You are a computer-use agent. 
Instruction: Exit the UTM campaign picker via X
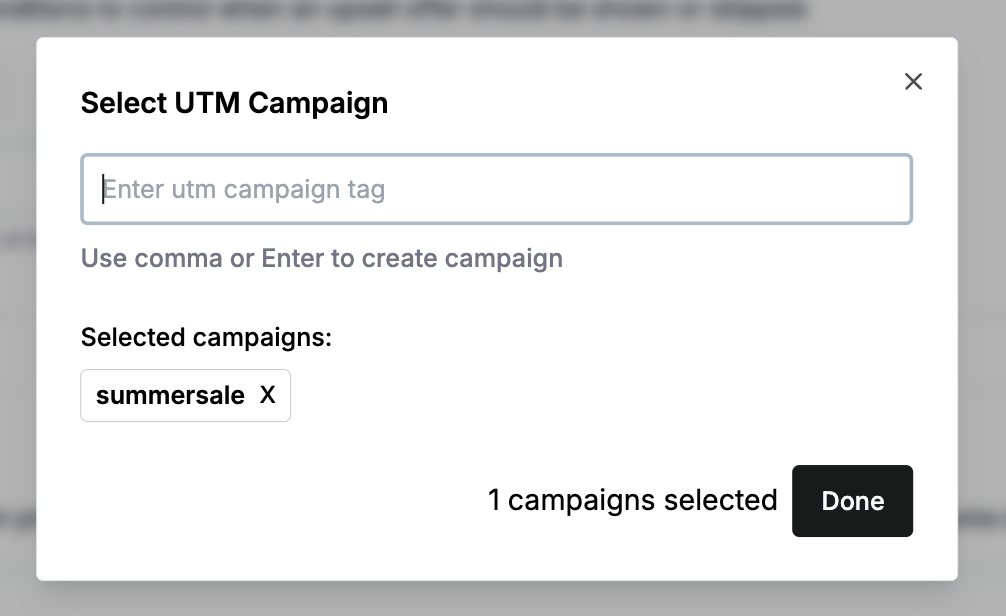[x=913, y=82]
